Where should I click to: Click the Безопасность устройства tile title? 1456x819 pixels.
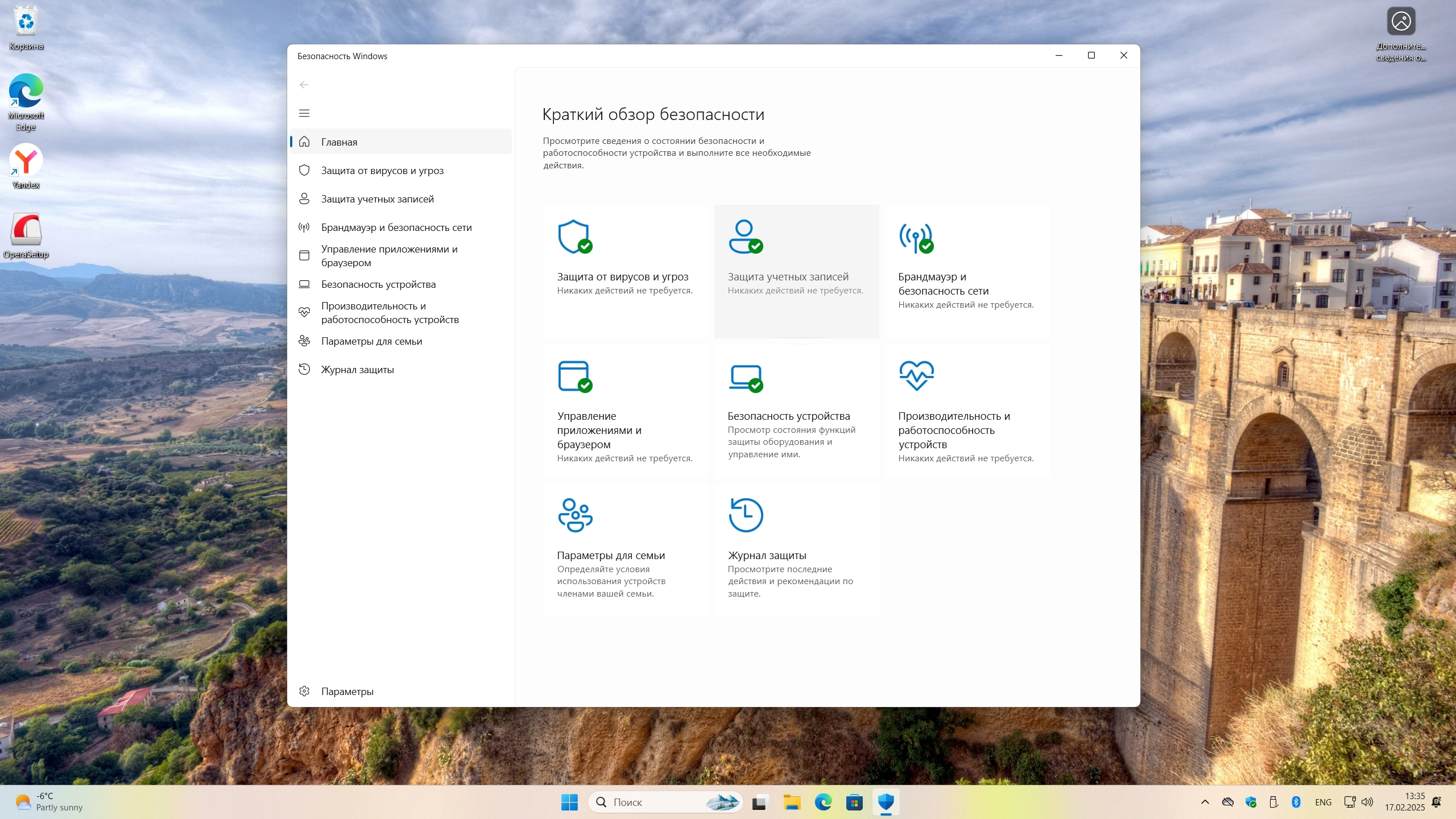788,416
